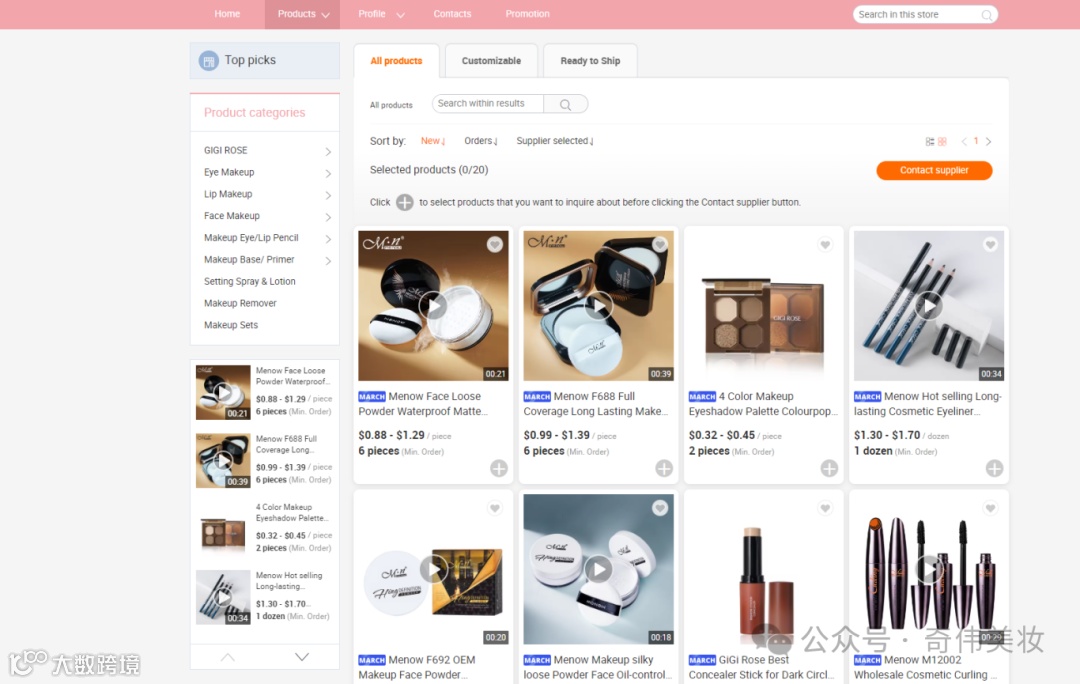Click the Search in this store field

[x=916, y=14]
